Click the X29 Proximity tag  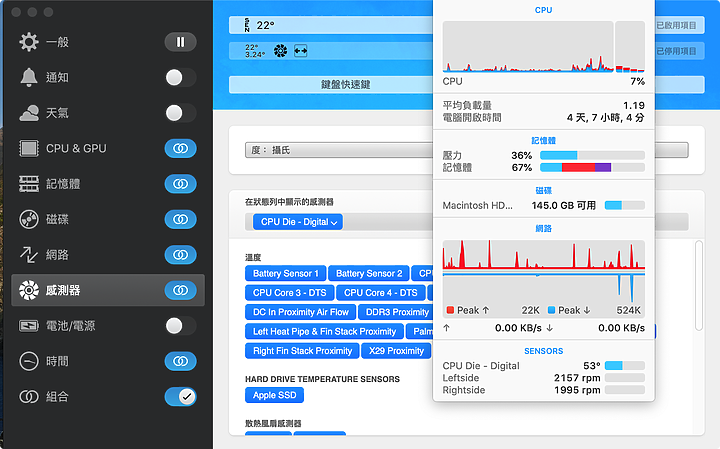[x=396, y=351]
